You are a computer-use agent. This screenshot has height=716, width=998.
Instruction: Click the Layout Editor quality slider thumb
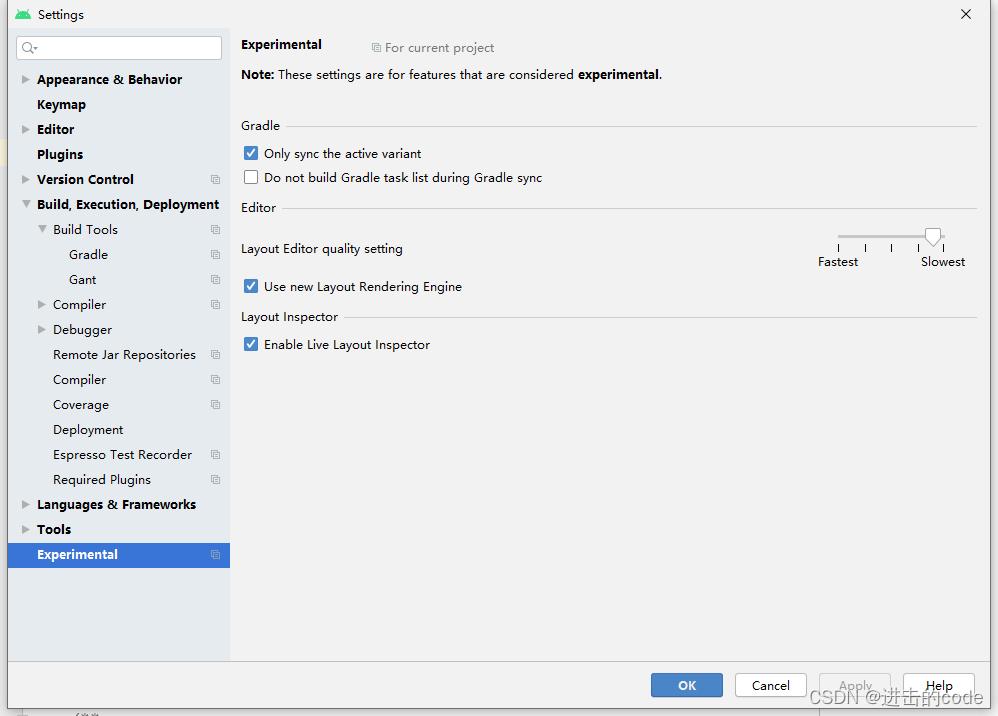click(933, 237)
